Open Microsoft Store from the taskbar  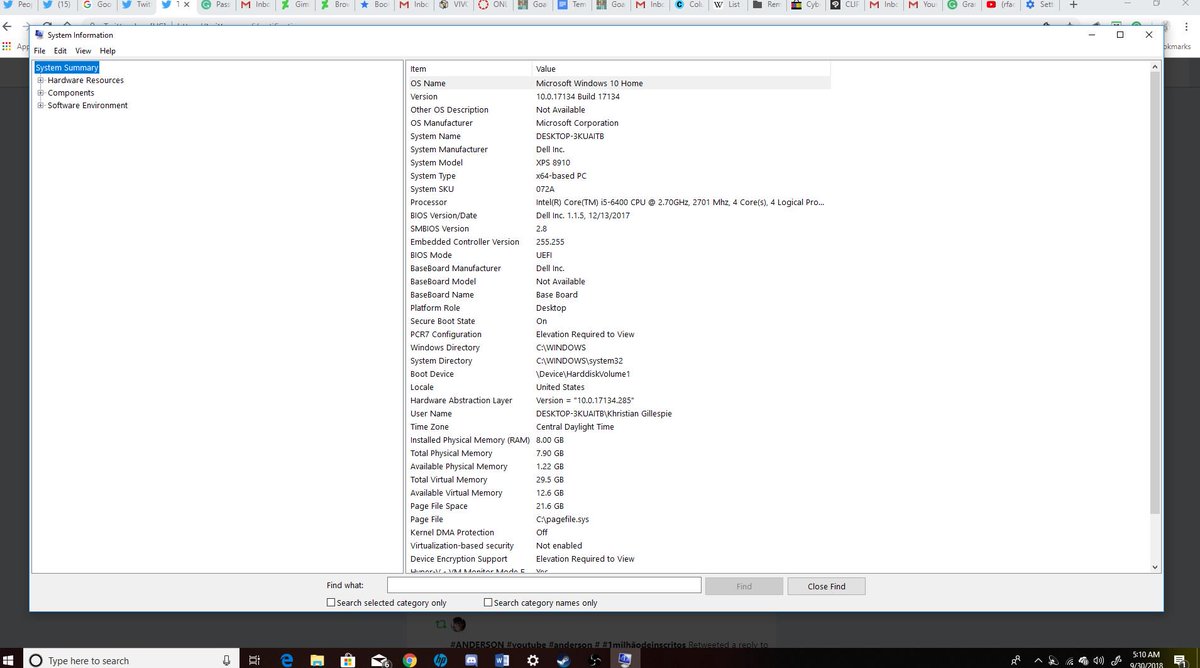point(348,660)
